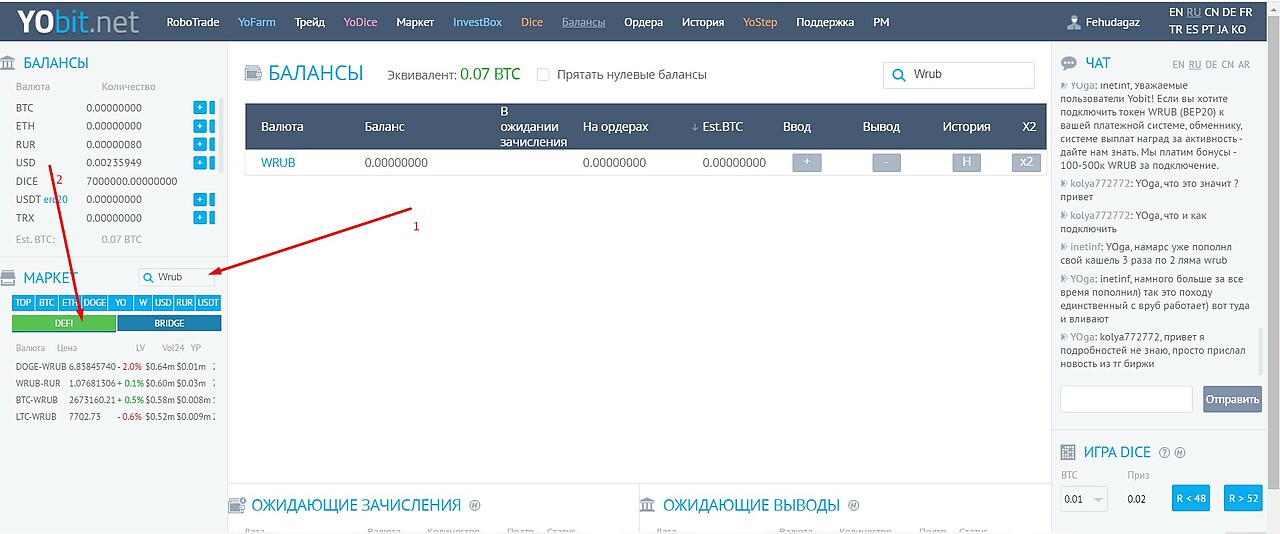This screenshot has height=534, width=1280.
Task: Click the chat bubble icon next to ЧАТ
Action: point(1068,63)
